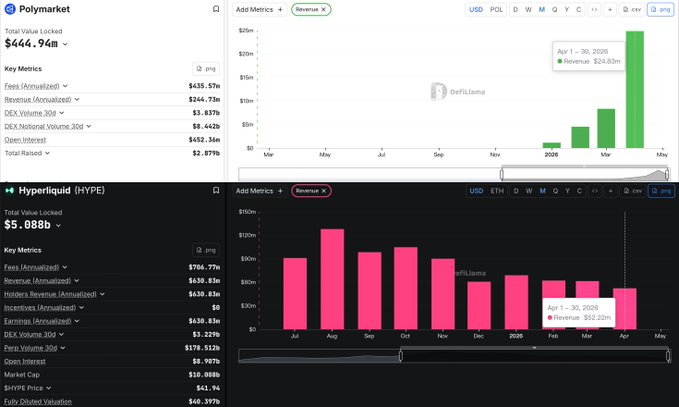Click Hyperliquid December revenue bar

click(x=479, y=306)
